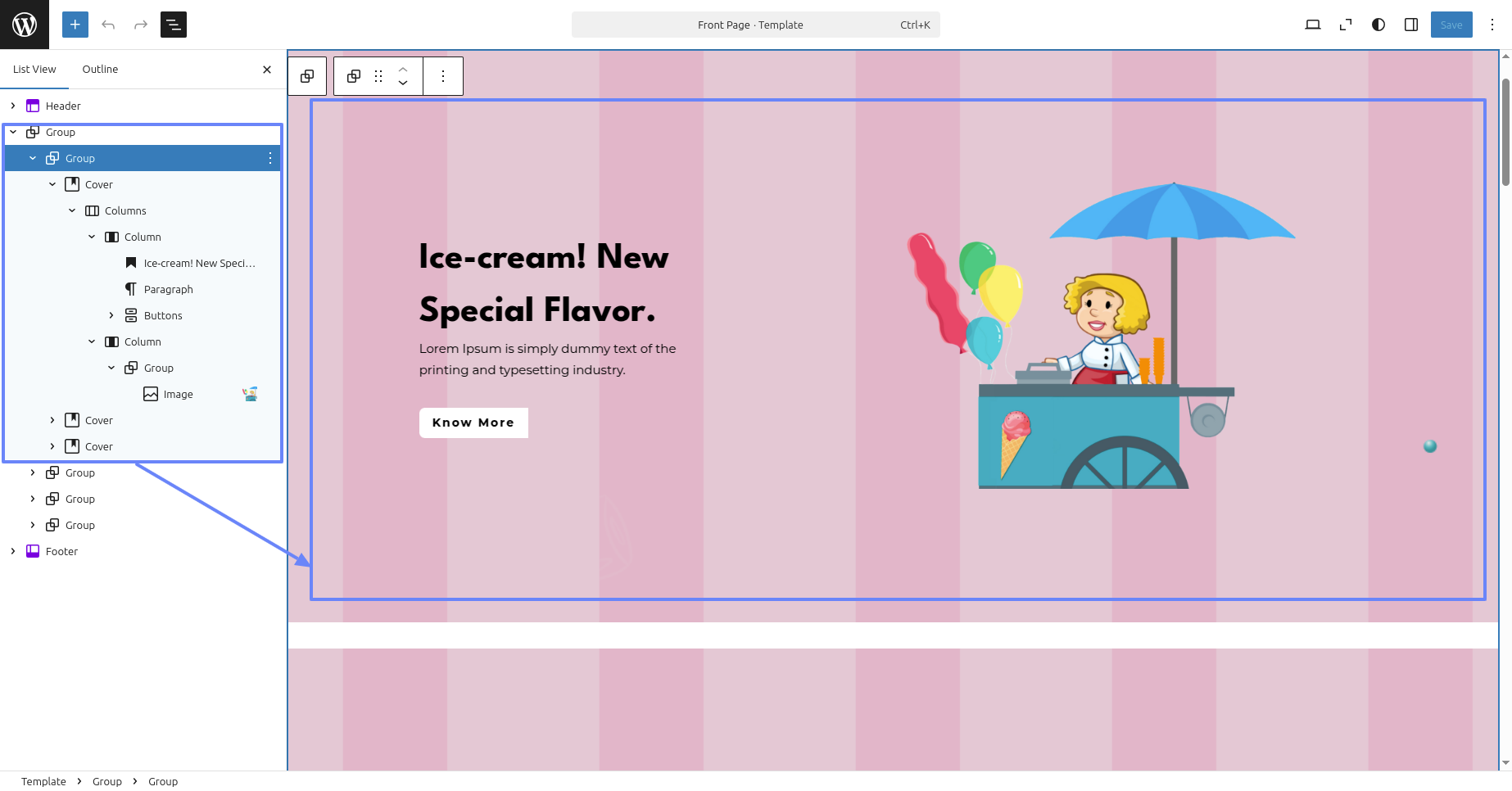Move the Group block down

click(x=403, y=83)
